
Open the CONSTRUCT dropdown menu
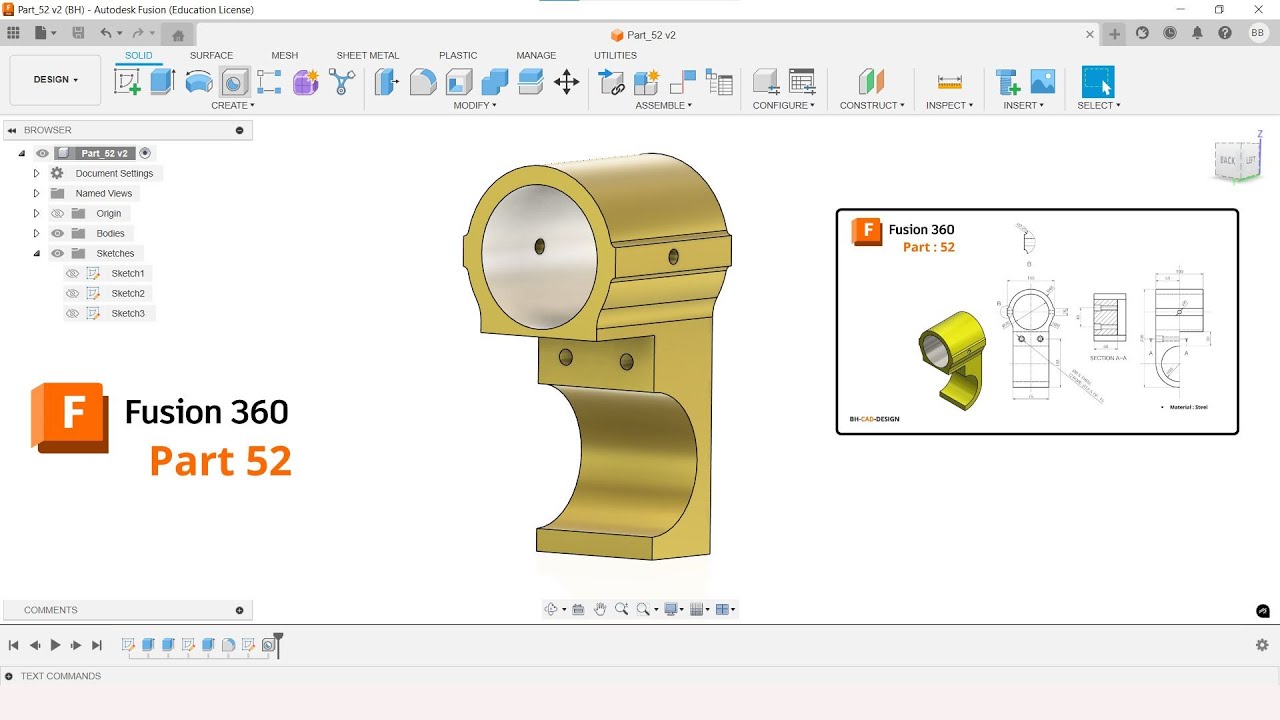872,105
